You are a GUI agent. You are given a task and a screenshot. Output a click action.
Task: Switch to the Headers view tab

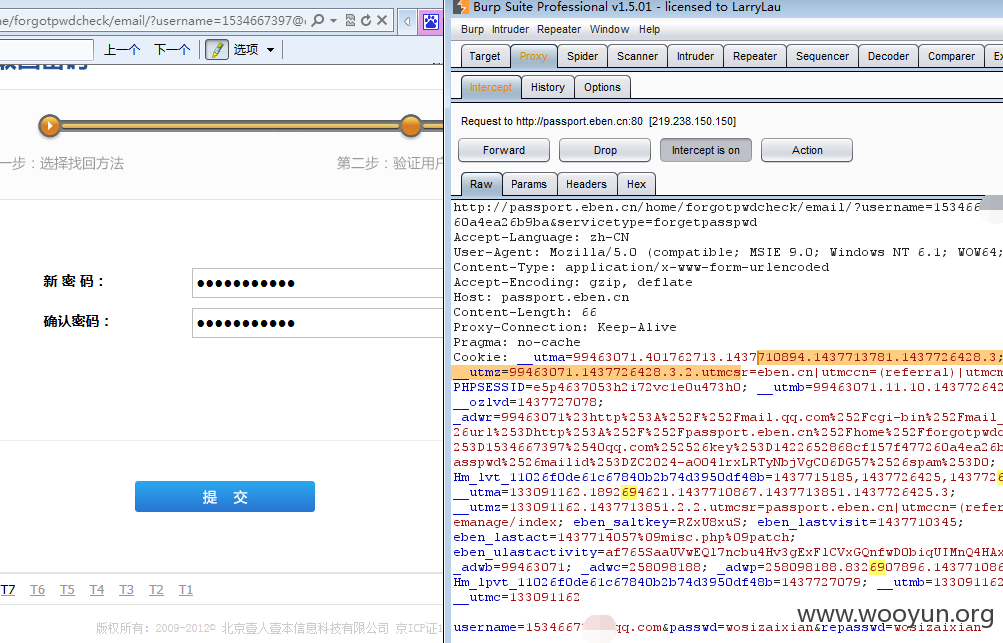(x=586, y=184)
